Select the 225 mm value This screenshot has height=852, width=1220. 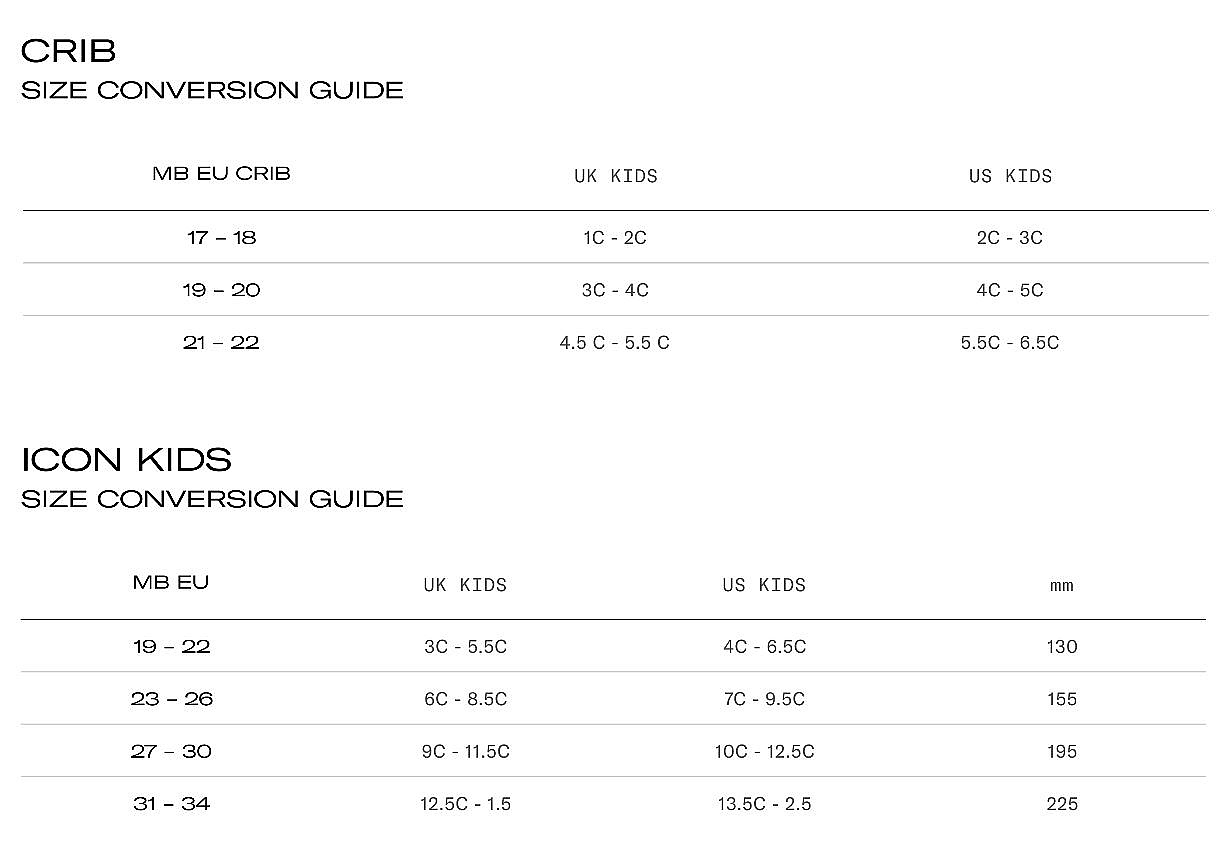pos(1062,804)
